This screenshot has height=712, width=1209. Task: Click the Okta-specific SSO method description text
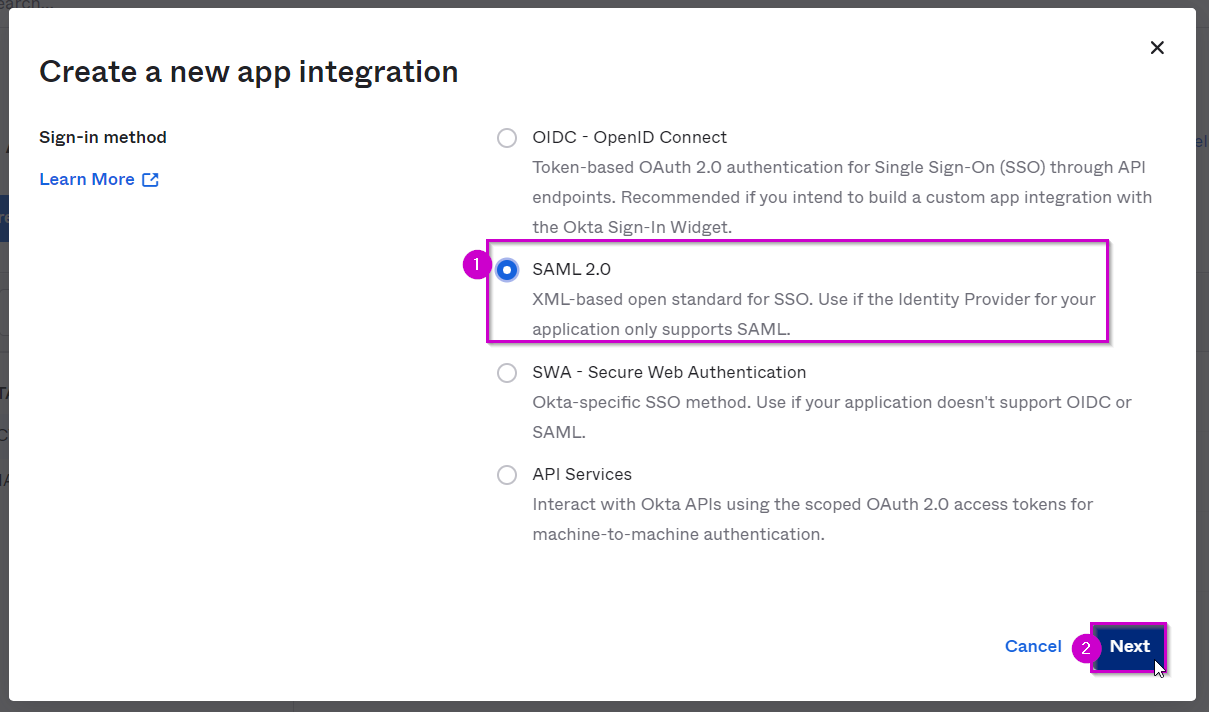point(832,417)
